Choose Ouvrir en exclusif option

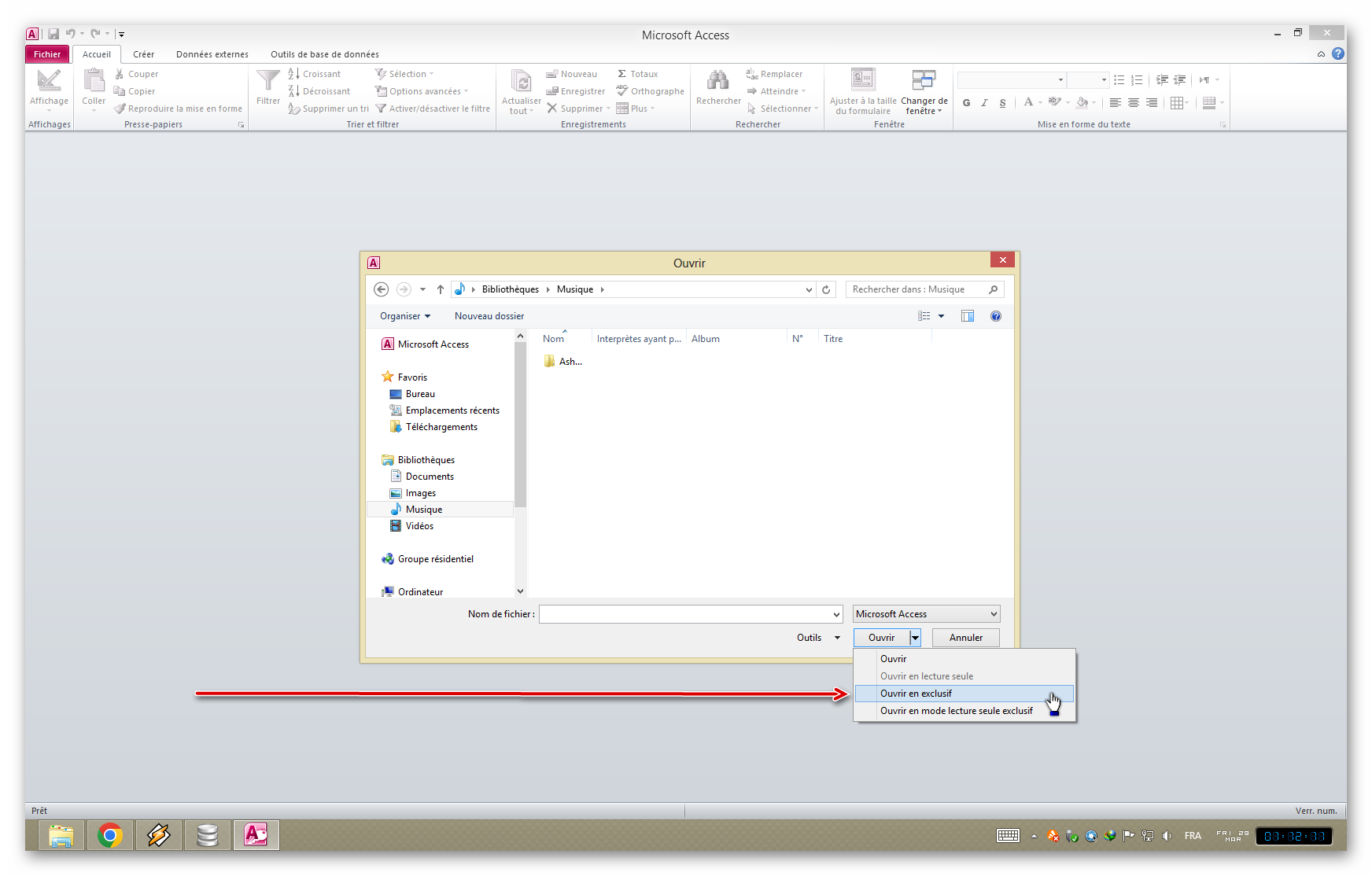[x=916, y=694]
